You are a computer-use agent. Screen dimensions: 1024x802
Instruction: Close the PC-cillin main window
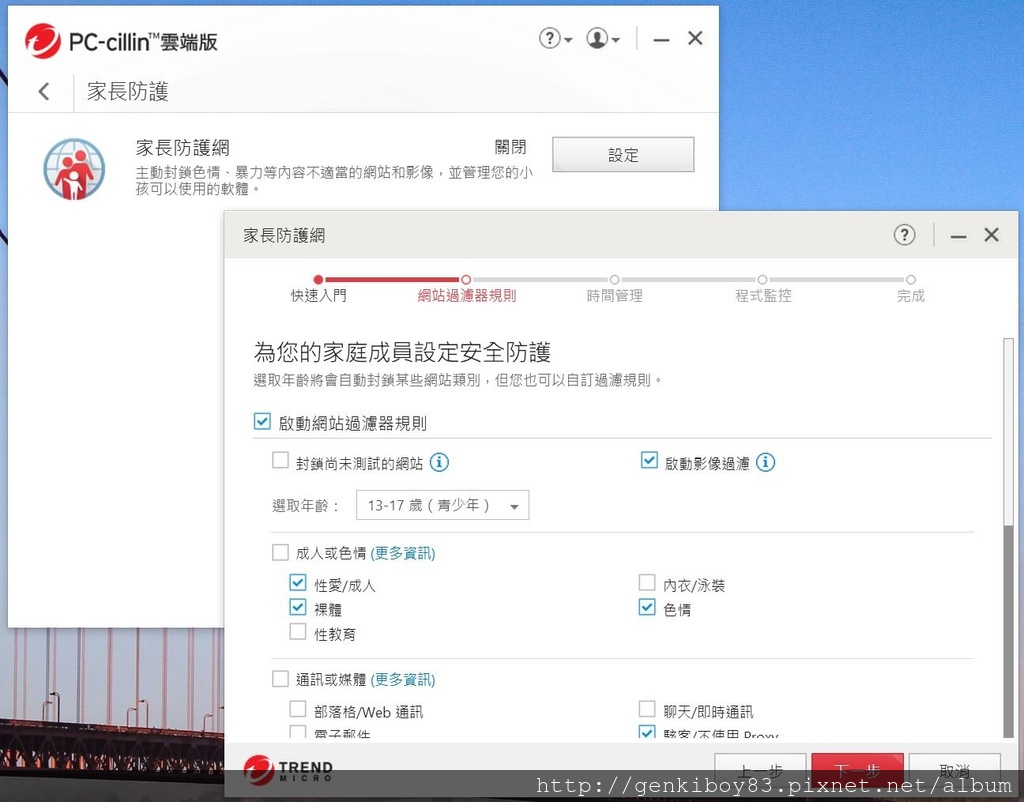[x=695, y=39]
